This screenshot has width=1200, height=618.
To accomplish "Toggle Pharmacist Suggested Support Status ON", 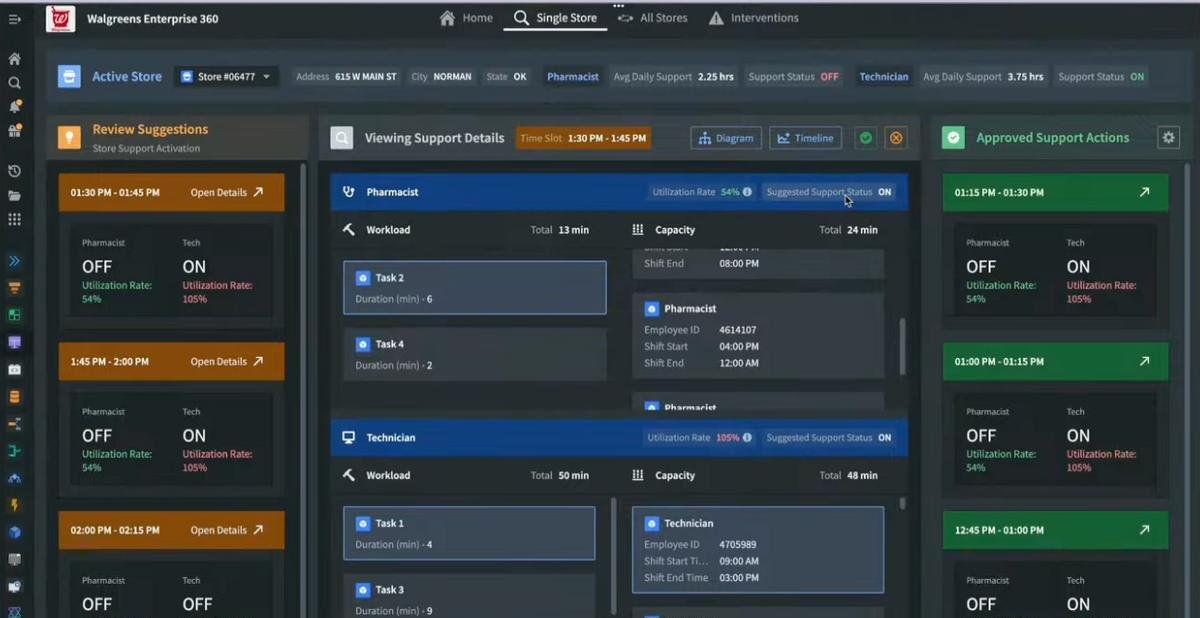I will tap(884, 192).
